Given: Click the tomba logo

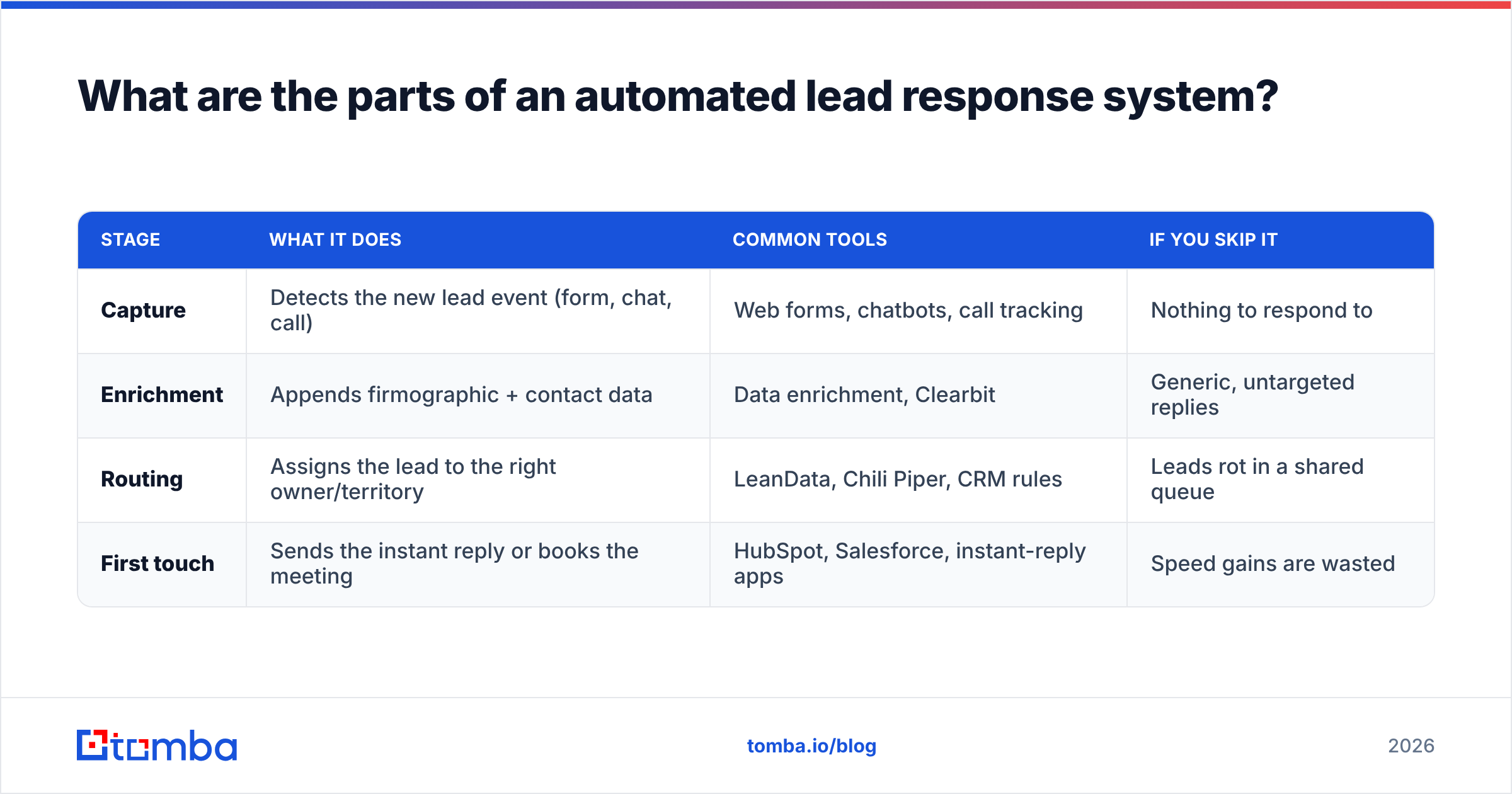Looking at the screenshot, I should 157,745.
